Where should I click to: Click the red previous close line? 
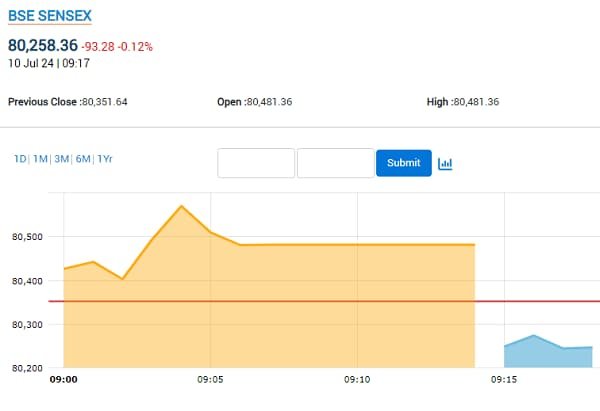(x=300, y=301)
